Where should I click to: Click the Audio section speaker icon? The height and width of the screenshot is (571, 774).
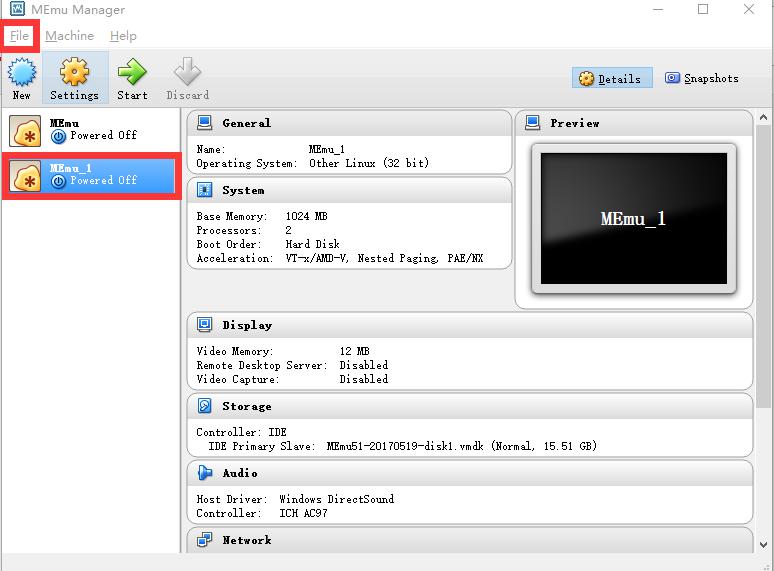click(205, 473)
